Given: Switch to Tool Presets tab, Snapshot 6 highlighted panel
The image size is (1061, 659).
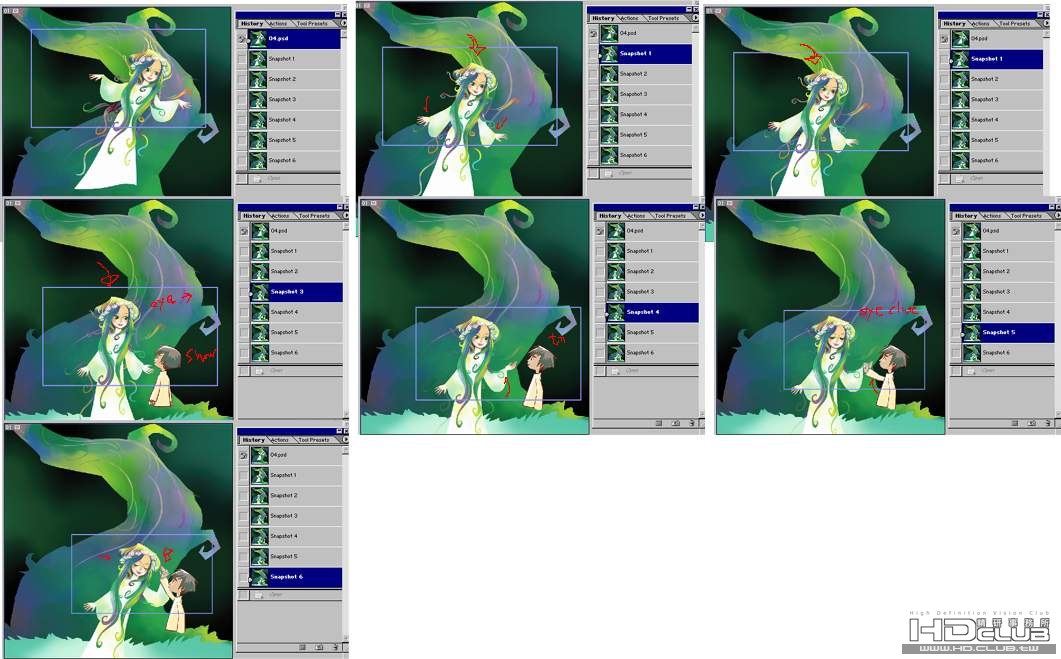Looking at the screenshot, I should point(313,439).
